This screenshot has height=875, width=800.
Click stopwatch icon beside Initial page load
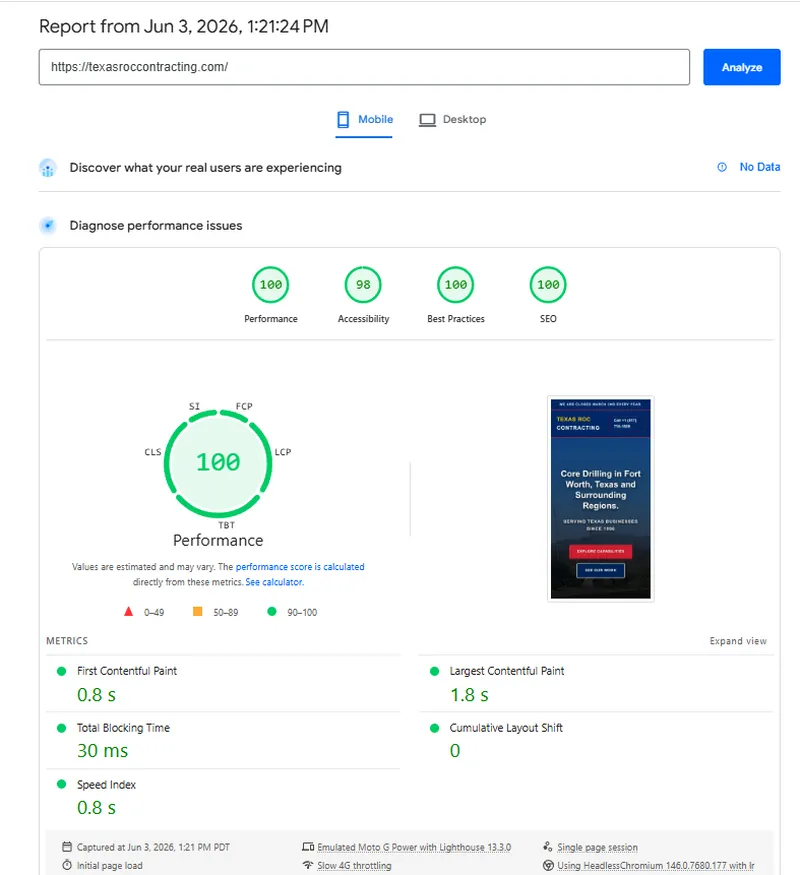pyautogui.click(x=67, y=865)
